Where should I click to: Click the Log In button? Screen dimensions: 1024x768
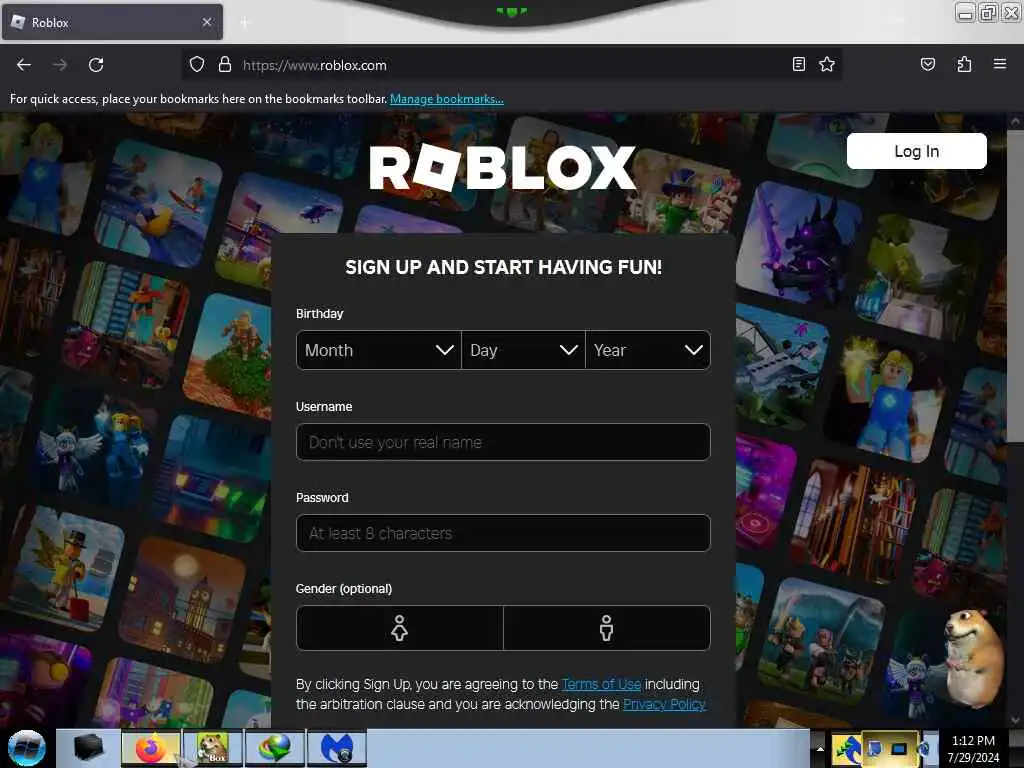pos(916,151)
